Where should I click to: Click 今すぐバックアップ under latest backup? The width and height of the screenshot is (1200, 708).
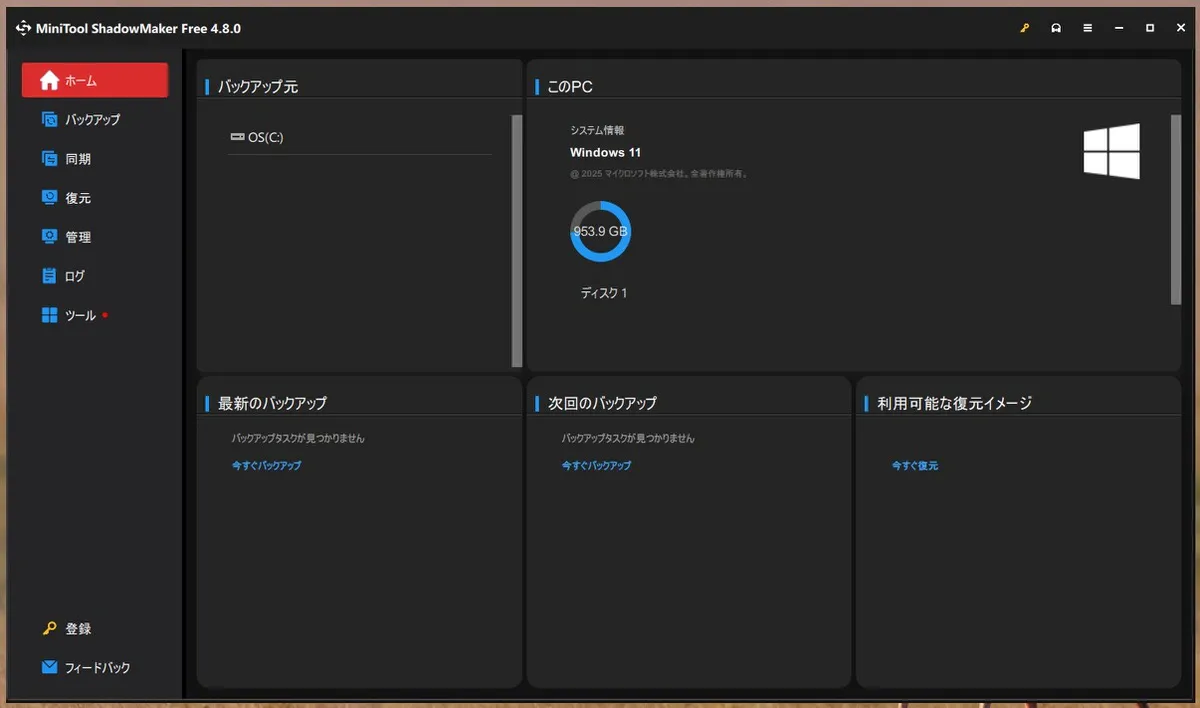[x=266, y=466]
